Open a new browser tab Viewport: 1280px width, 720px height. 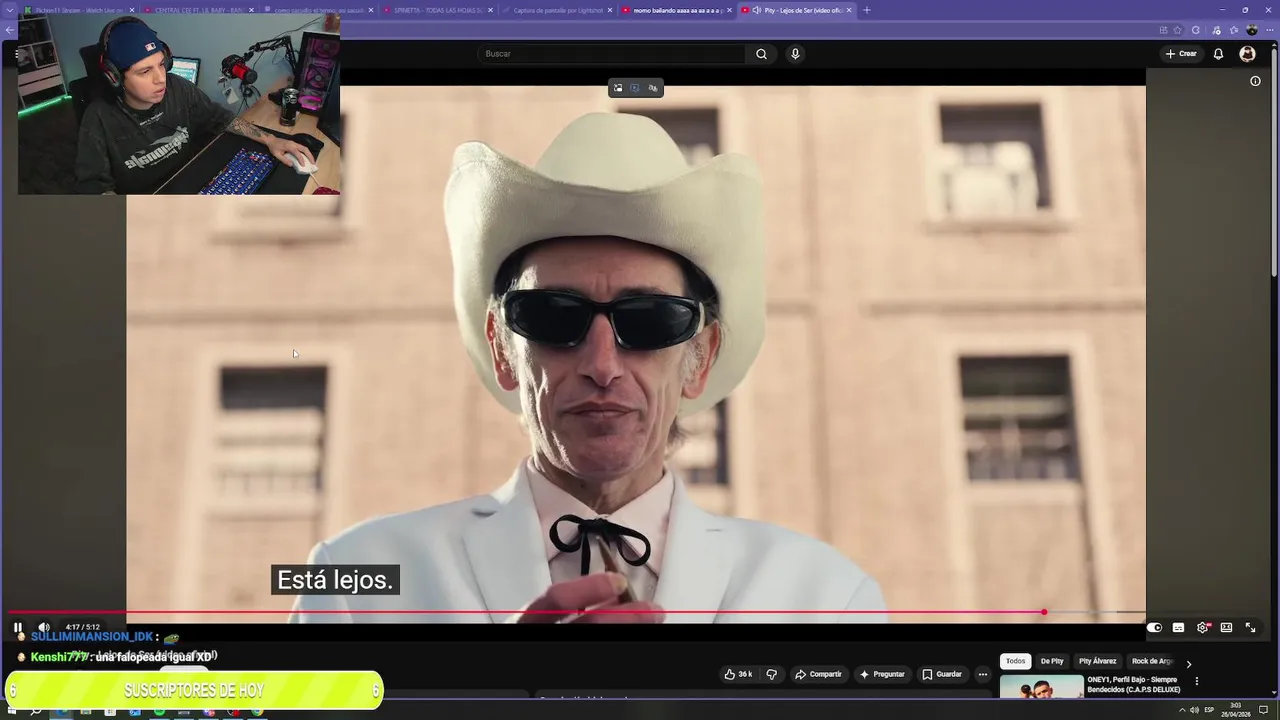pyautogui.click(x=866, y=10)
